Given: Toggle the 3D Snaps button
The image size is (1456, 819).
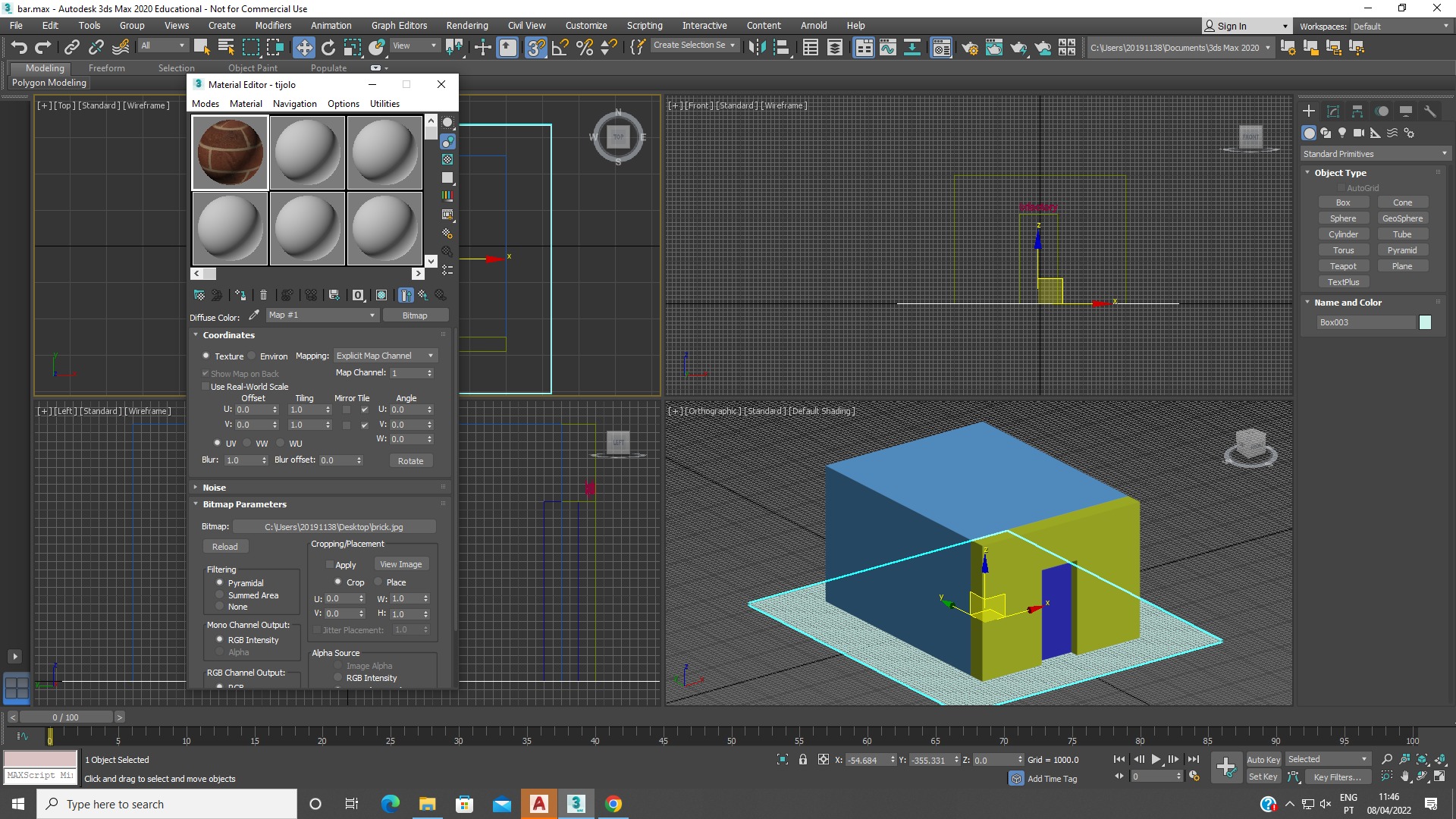Looking at the screenshot, I should [536, 47].
